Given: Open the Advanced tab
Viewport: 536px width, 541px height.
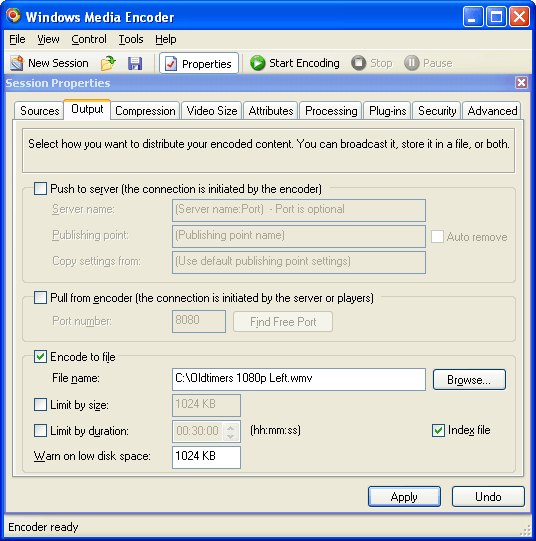Looking at the screenshot, I should pyautogui.click(x=492, y=111).
